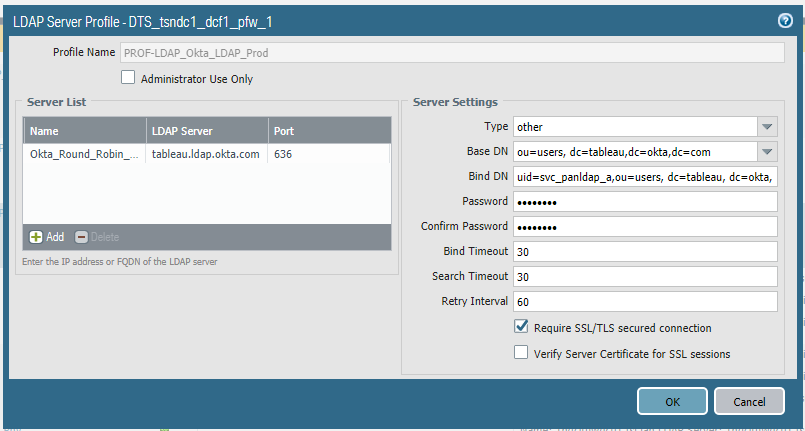This screenshot has height=431, width=805.
Task: Open the Base DN dropdown arrow
Action: [767, 152]
